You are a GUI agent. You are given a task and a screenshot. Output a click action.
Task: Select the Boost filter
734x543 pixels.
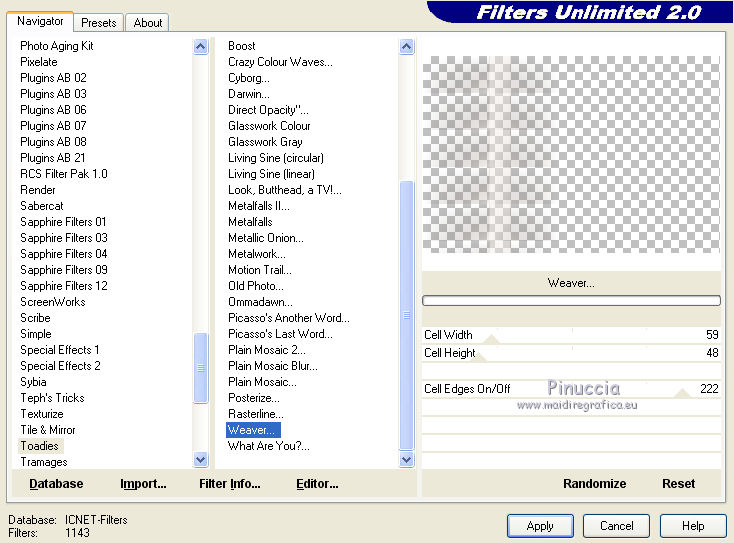[x=242, y=46]
